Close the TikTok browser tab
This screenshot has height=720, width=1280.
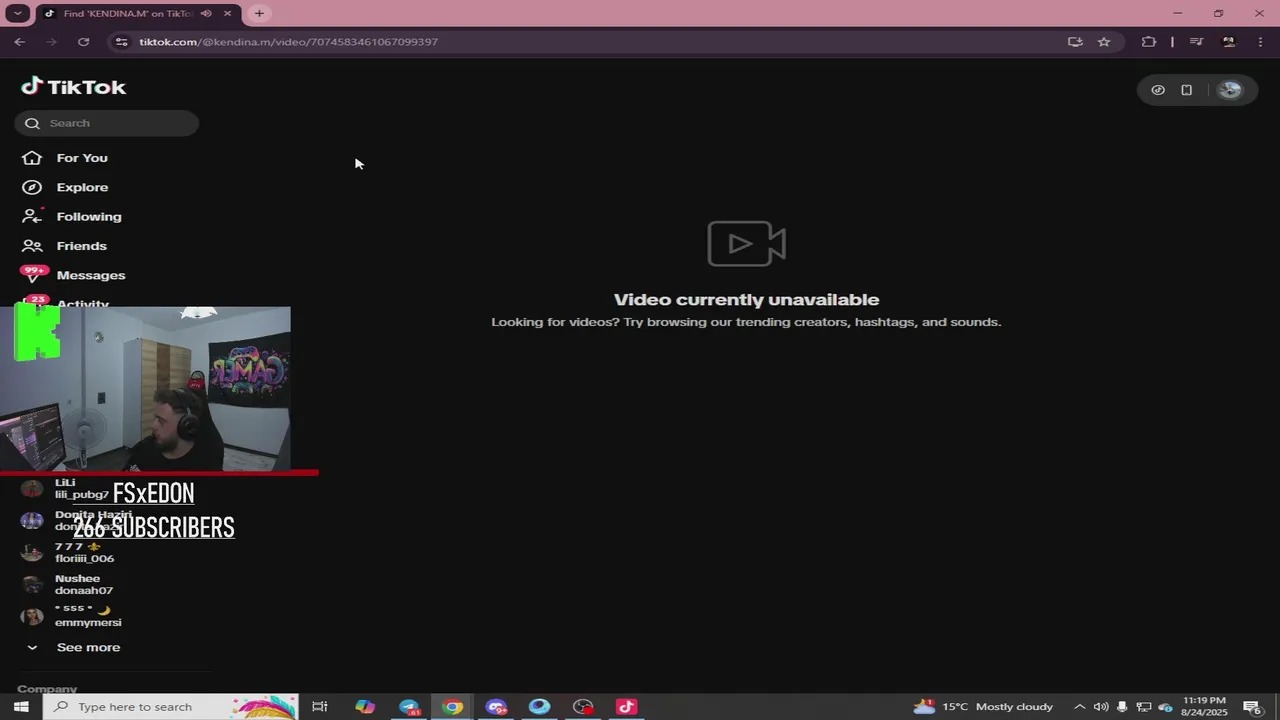click(227, 13)
